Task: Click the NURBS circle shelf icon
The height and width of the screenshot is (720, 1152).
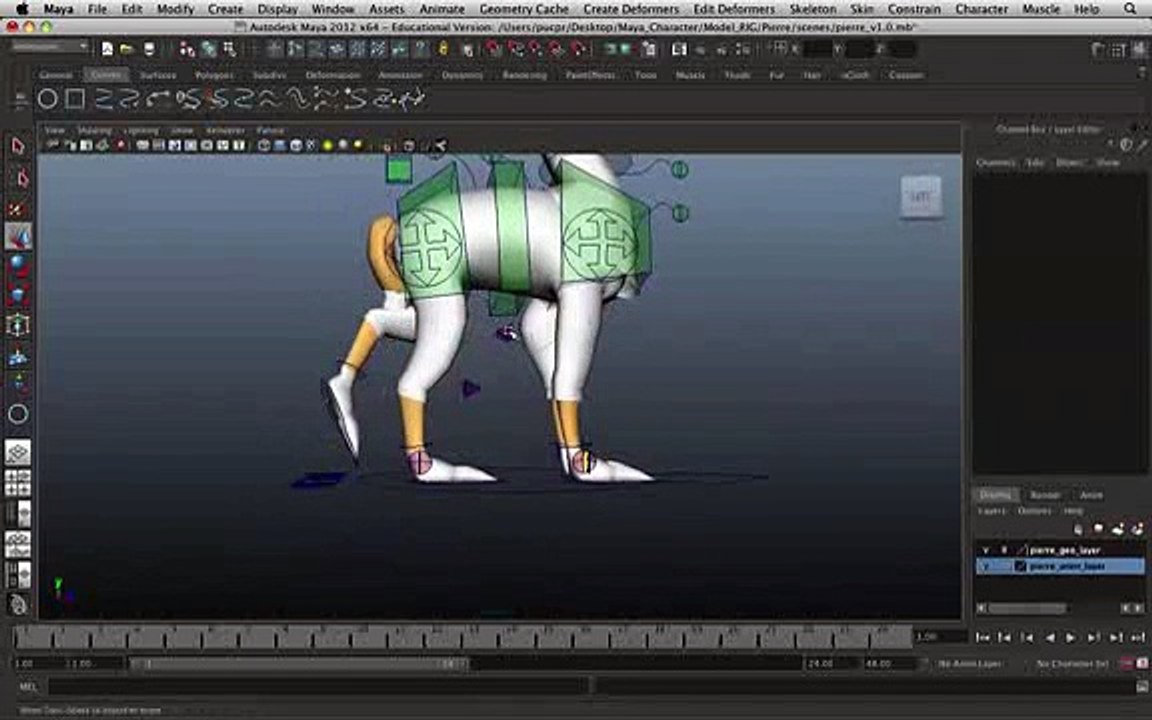Action: click(x=48, y=98)
